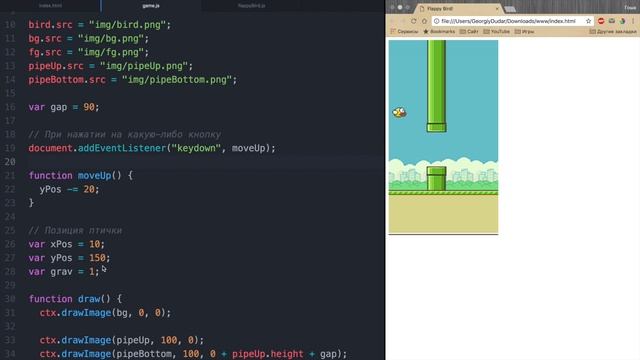
Task: Open a new browser tab
Action: coord(510,9)
